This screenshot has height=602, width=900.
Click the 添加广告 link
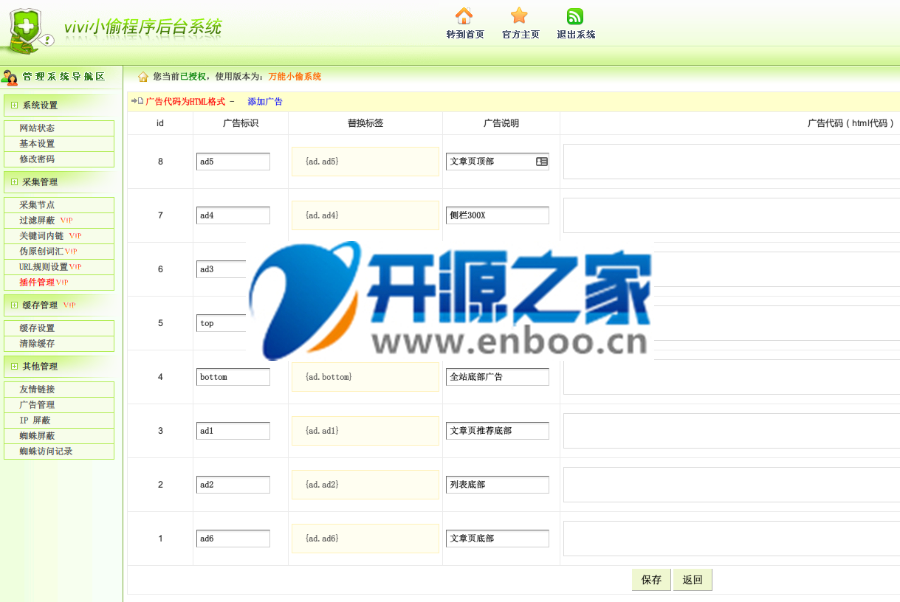tap(265, 102)
